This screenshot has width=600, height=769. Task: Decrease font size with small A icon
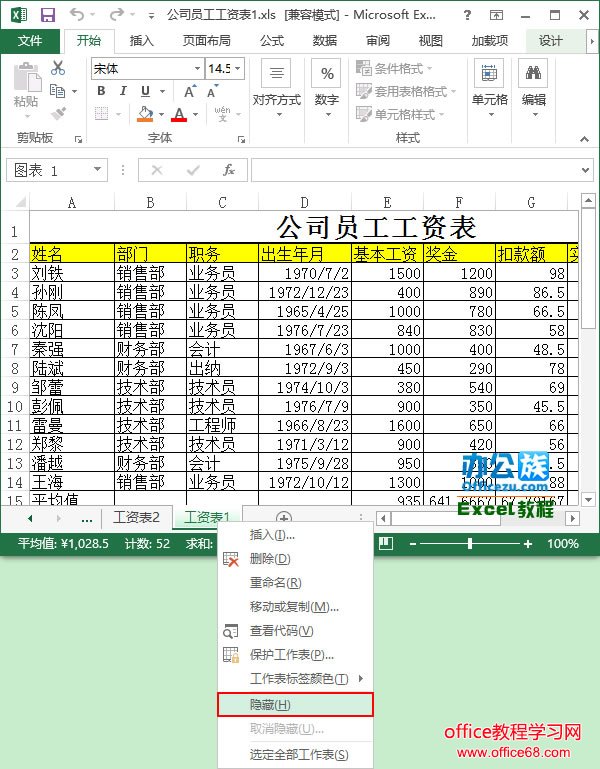coord(212,91)
